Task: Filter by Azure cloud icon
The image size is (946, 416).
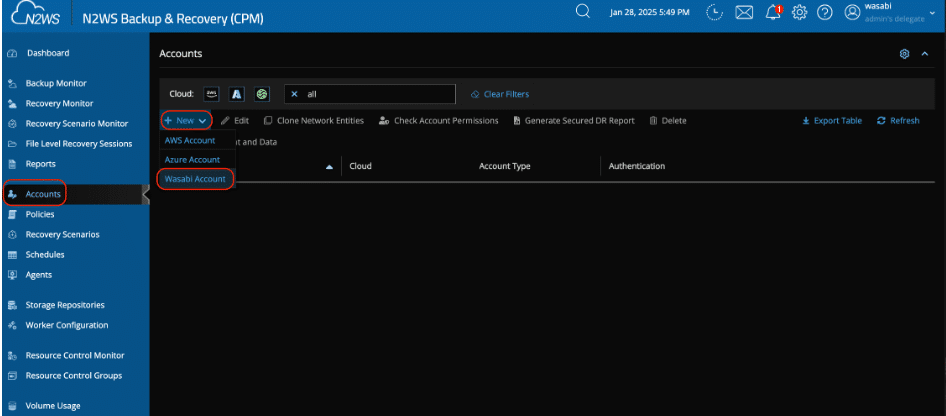Action: pos(236,94)
